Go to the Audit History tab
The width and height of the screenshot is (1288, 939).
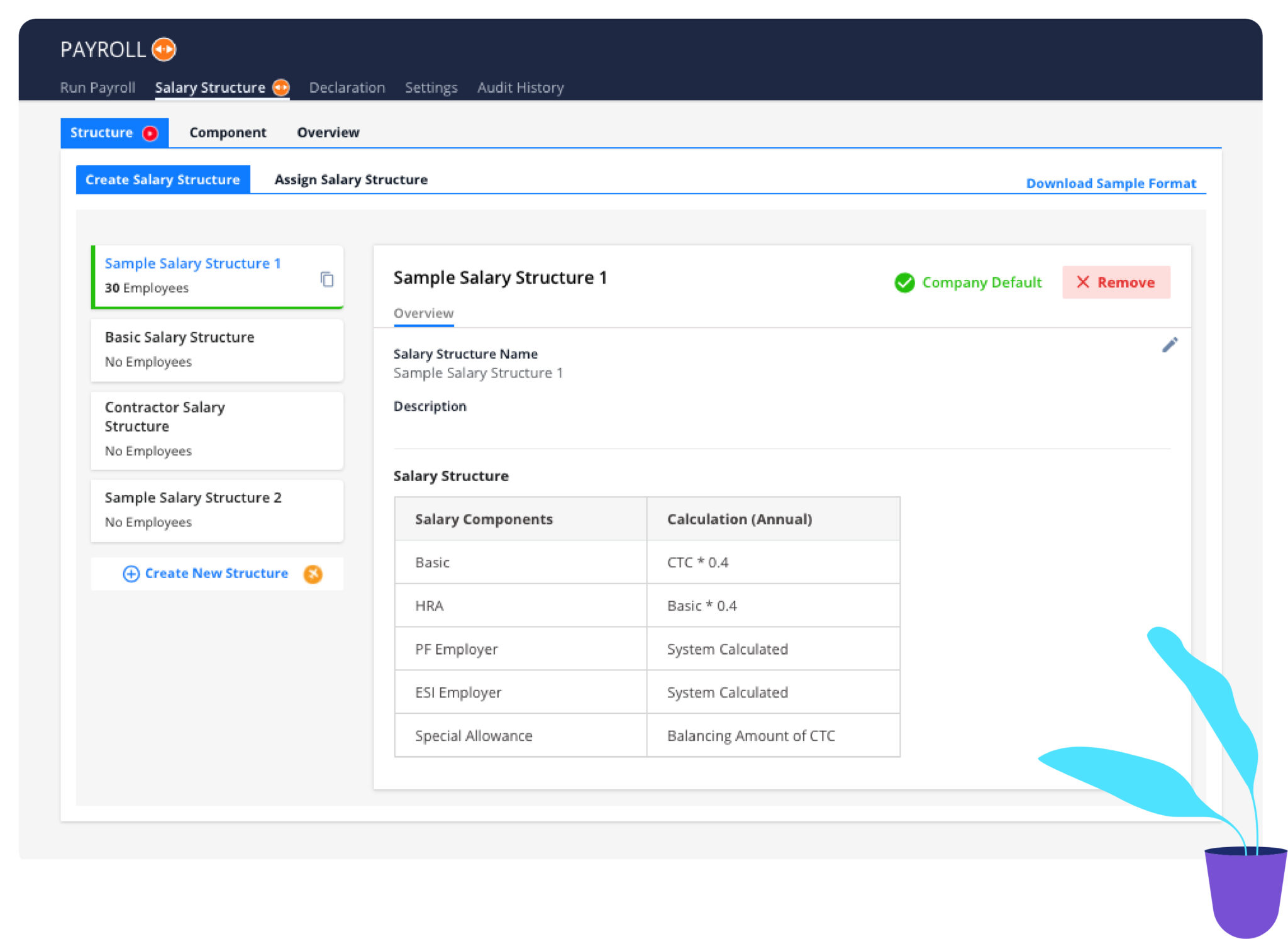(520, 87)
